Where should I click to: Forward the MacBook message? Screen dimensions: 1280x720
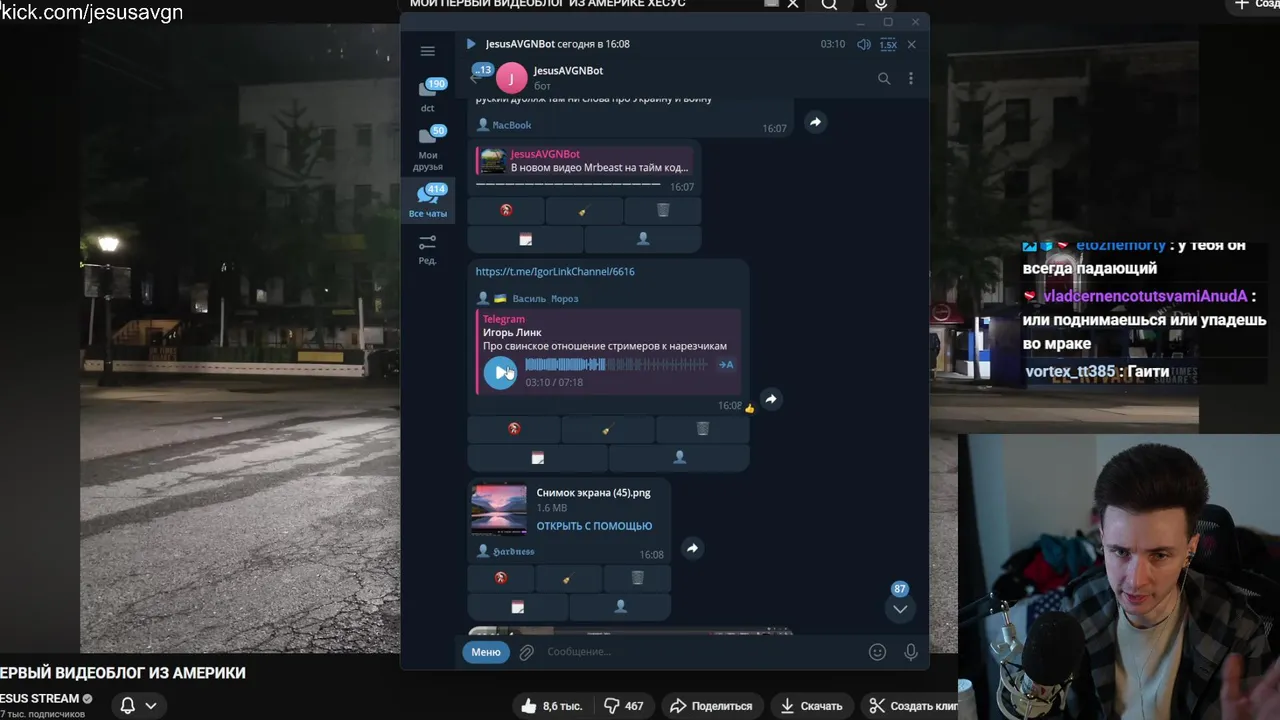point(815,122)
